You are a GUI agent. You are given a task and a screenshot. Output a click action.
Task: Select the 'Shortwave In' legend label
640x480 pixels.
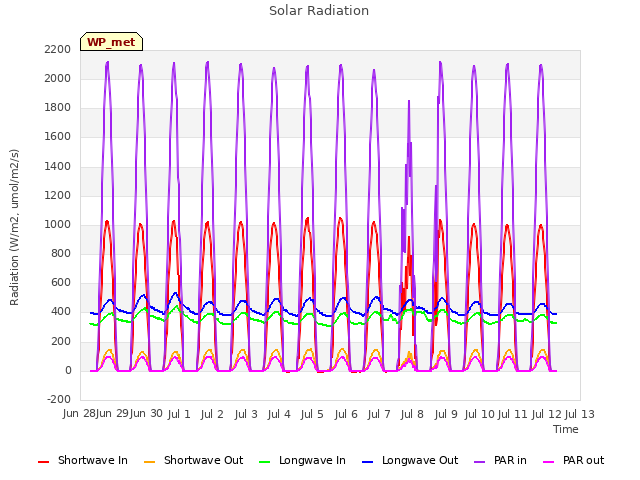pos(93,460)
